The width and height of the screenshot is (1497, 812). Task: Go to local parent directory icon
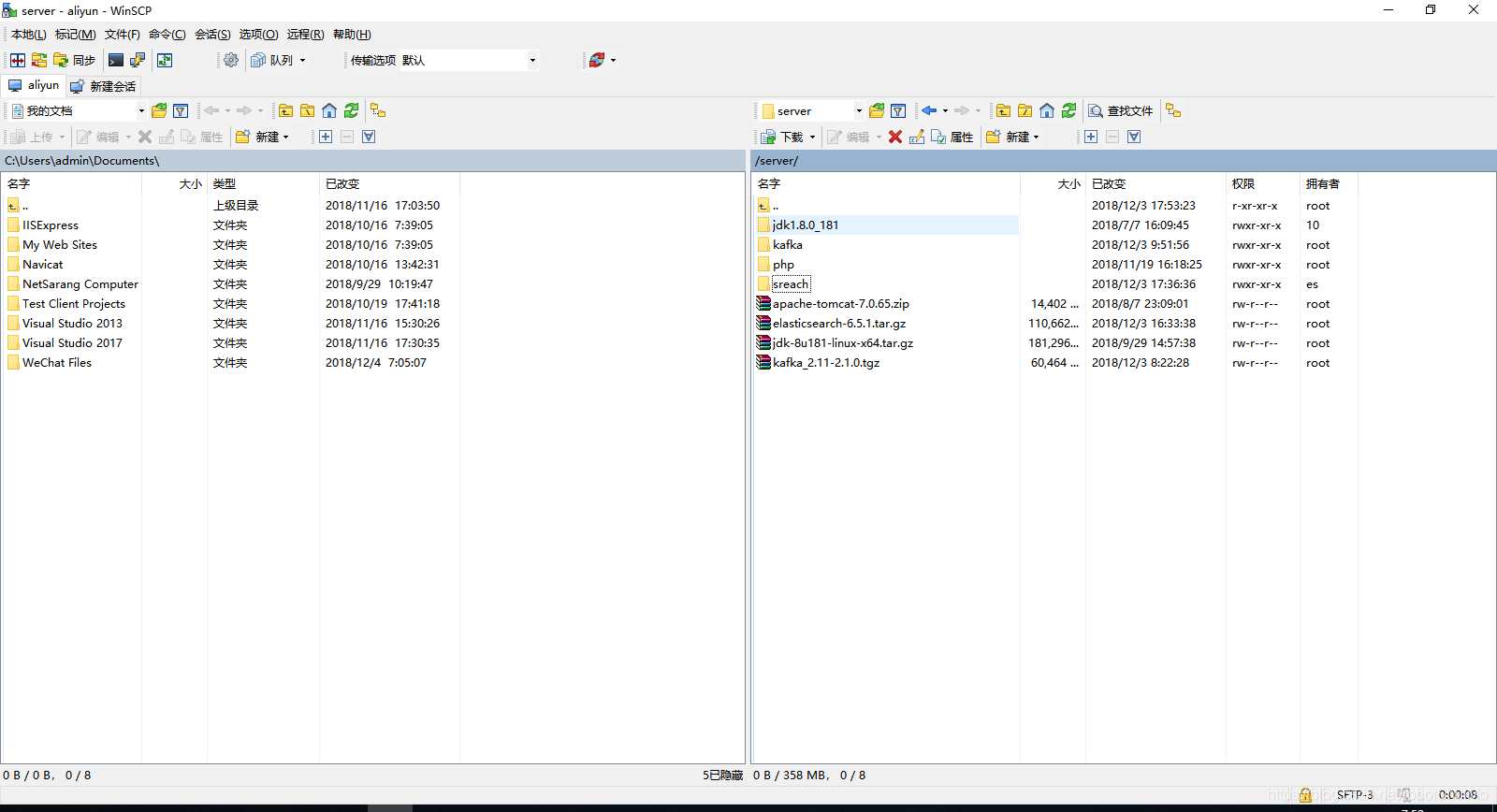click(x=286, y=110)
